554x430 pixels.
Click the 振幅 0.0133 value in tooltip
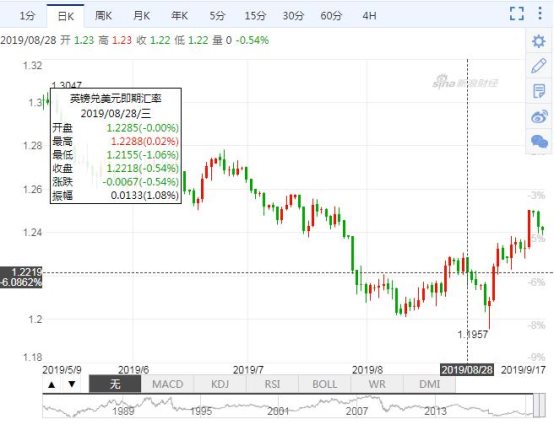[x=145, y=195]
